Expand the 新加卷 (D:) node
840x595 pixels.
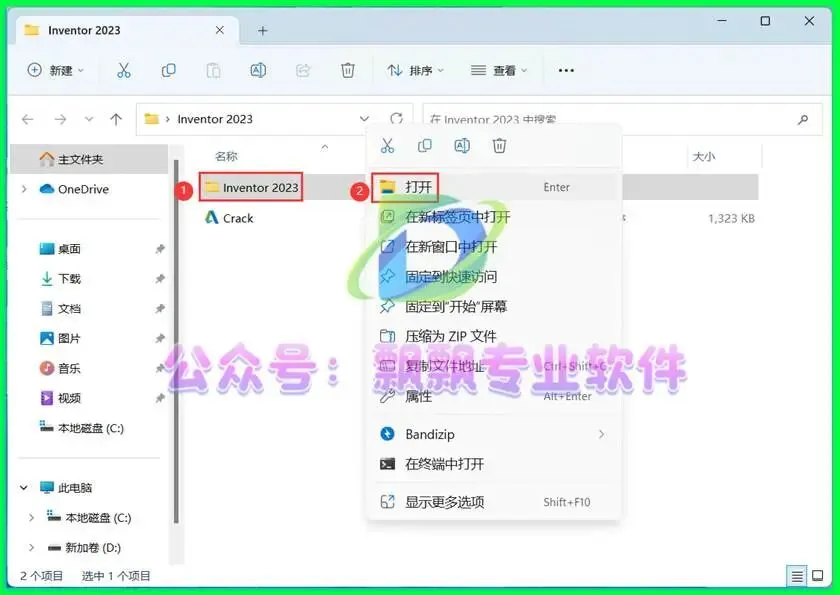[31, 547]
